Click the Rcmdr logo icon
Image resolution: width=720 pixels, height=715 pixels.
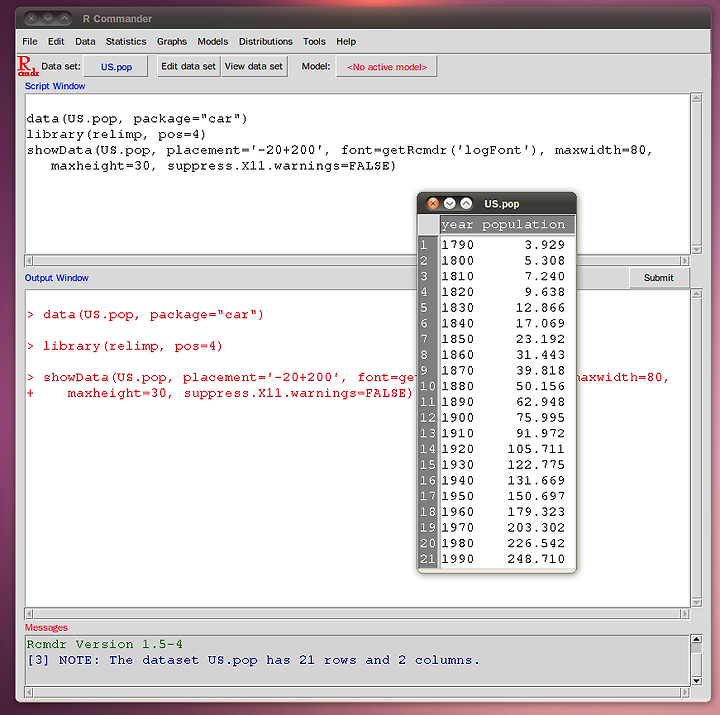(x=28, y=66)
